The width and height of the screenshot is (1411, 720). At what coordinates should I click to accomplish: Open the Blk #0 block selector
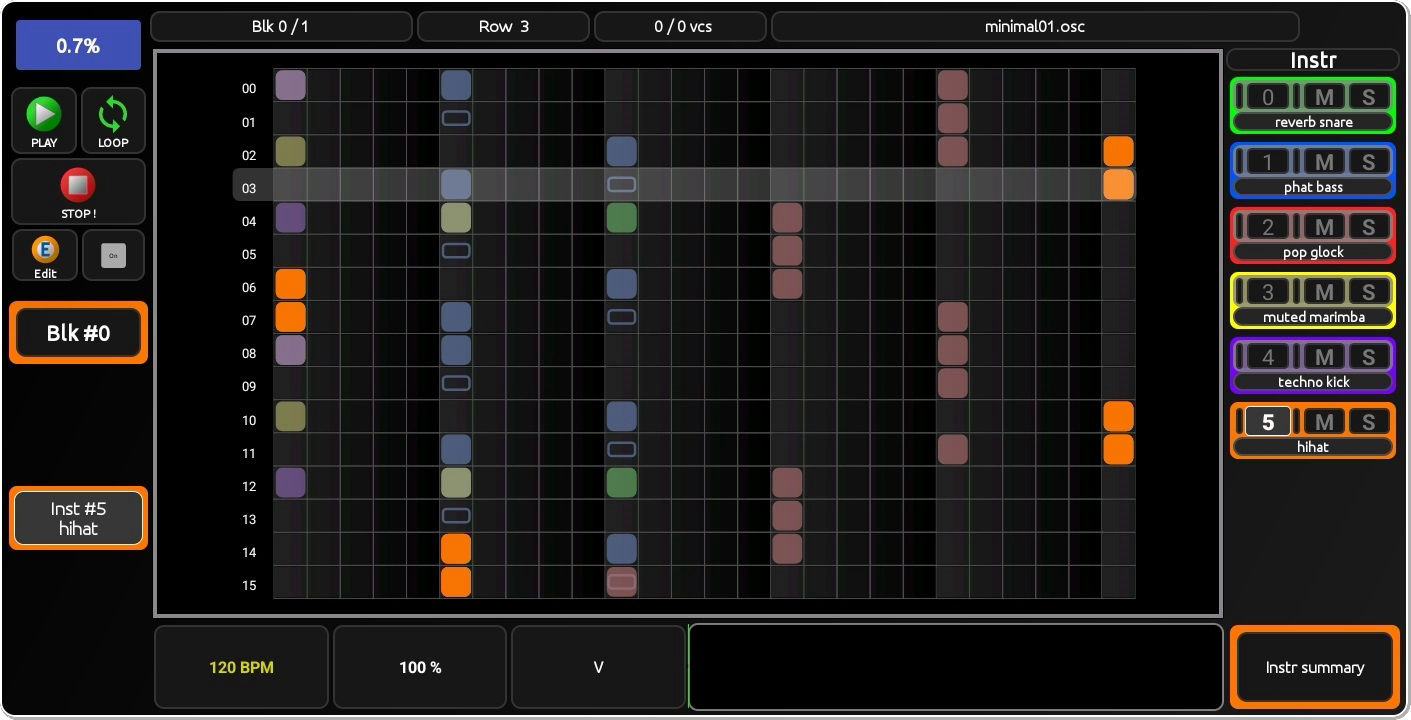pos(79,333)
